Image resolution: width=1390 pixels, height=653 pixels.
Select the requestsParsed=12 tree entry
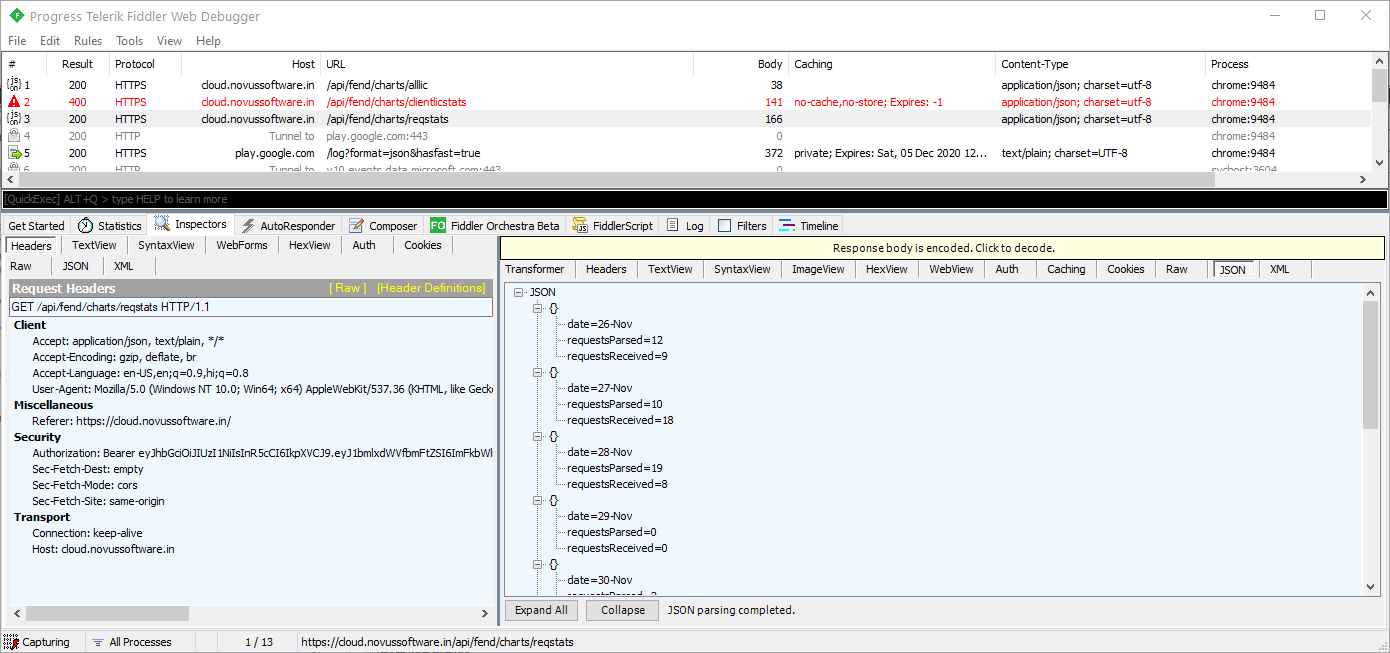coord(615,340)
